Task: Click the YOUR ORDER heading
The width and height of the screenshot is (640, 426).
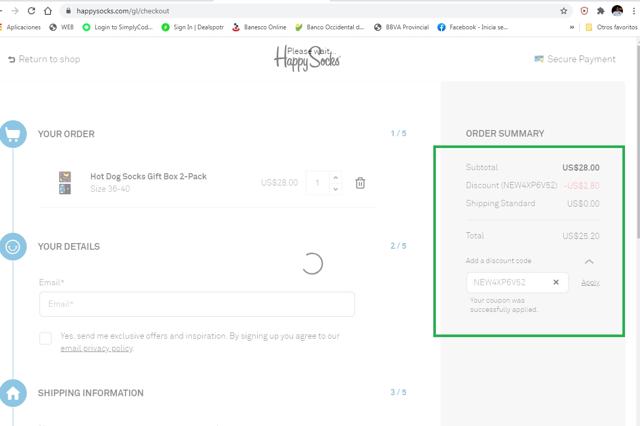Action: click(66, 134)
